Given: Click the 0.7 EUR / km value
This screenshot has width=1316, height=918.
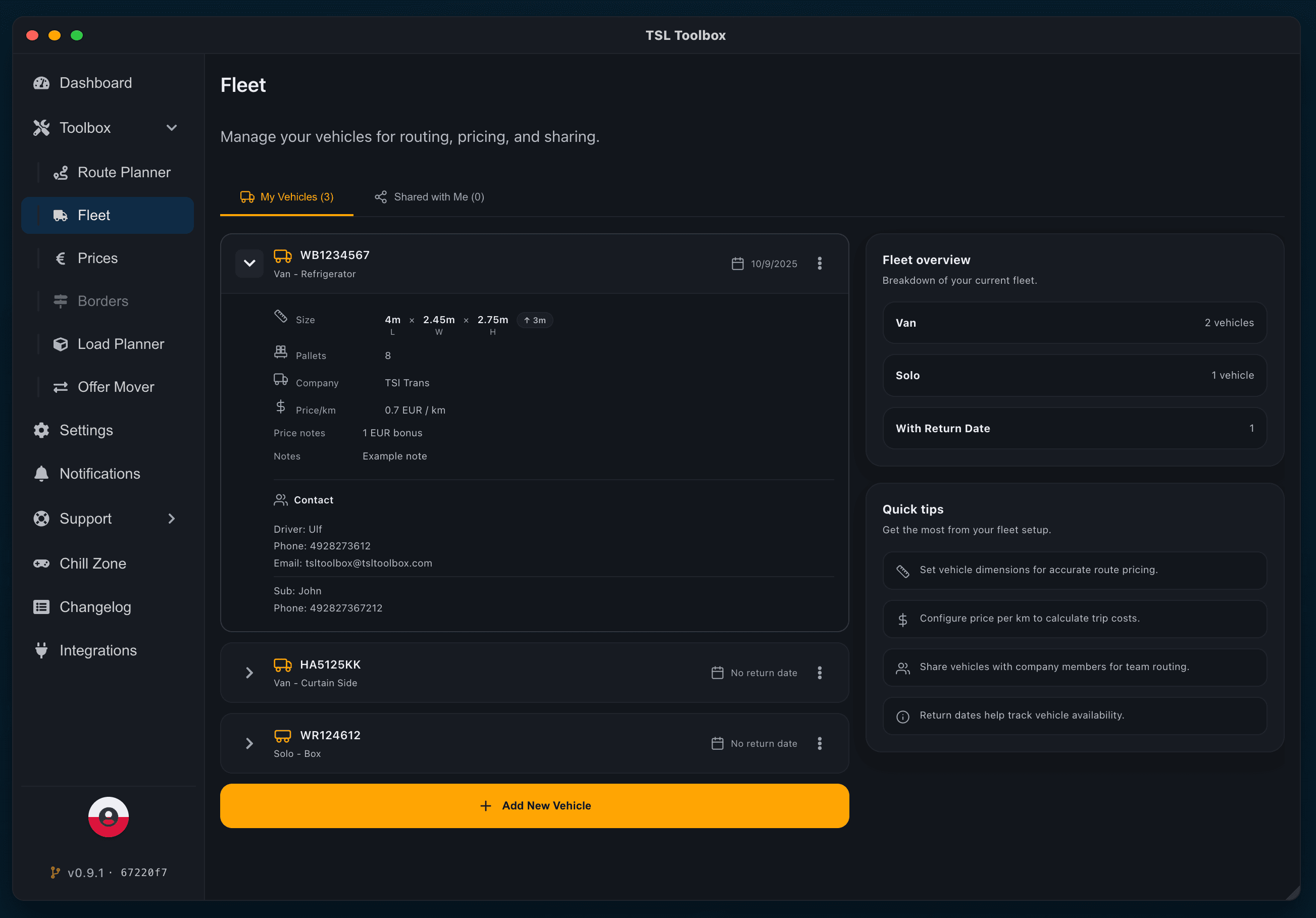Looking at the screenshot, I should tap(415, 411).
